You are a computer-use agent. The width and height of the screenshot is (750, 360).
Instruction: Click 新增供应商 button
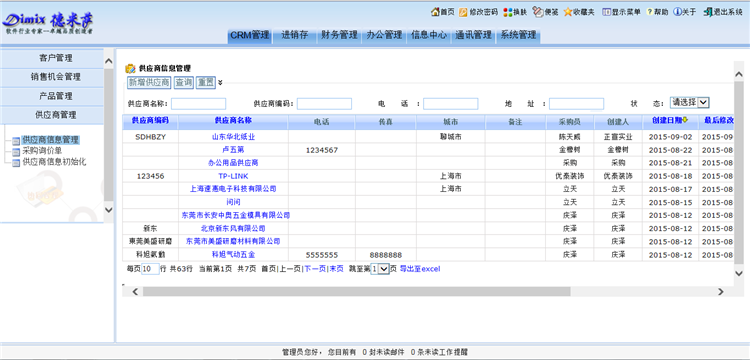pos(149,83)
